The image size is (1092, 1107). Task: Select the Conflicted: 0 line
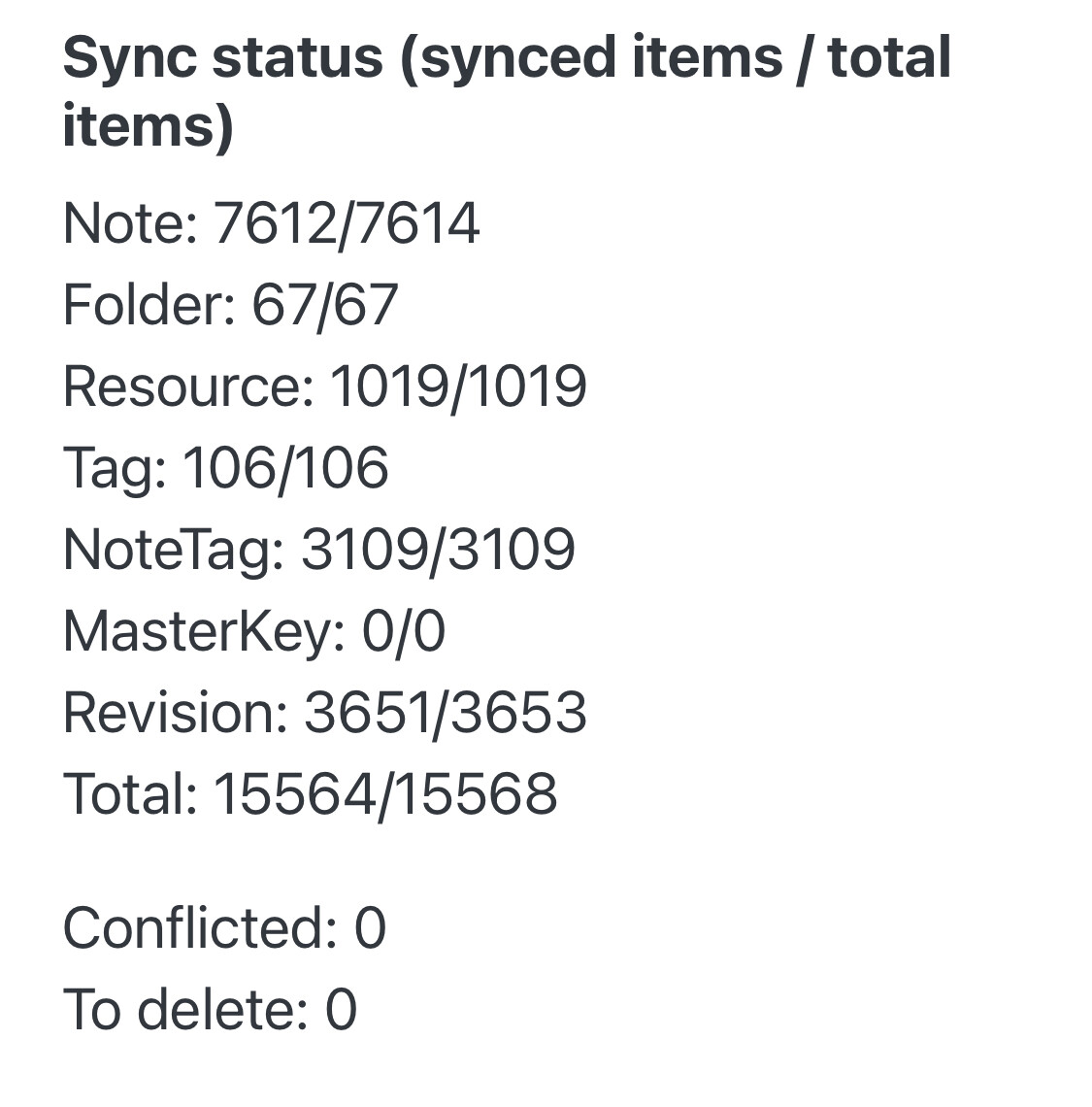point(224,927)
